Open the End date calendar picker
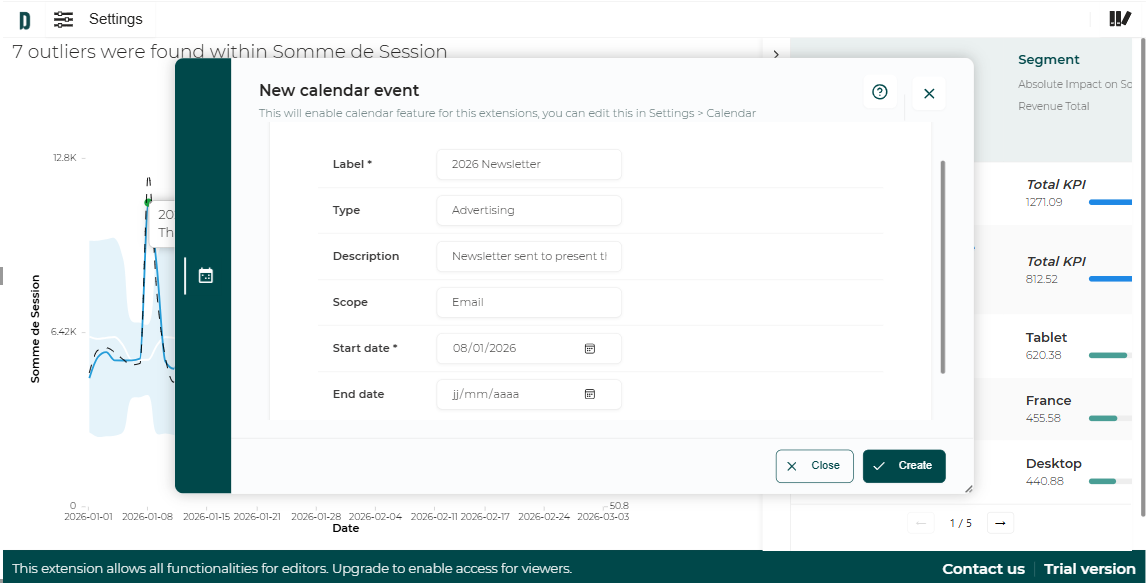Viewport: 1146px width, 583px height. tap(590, 394)
